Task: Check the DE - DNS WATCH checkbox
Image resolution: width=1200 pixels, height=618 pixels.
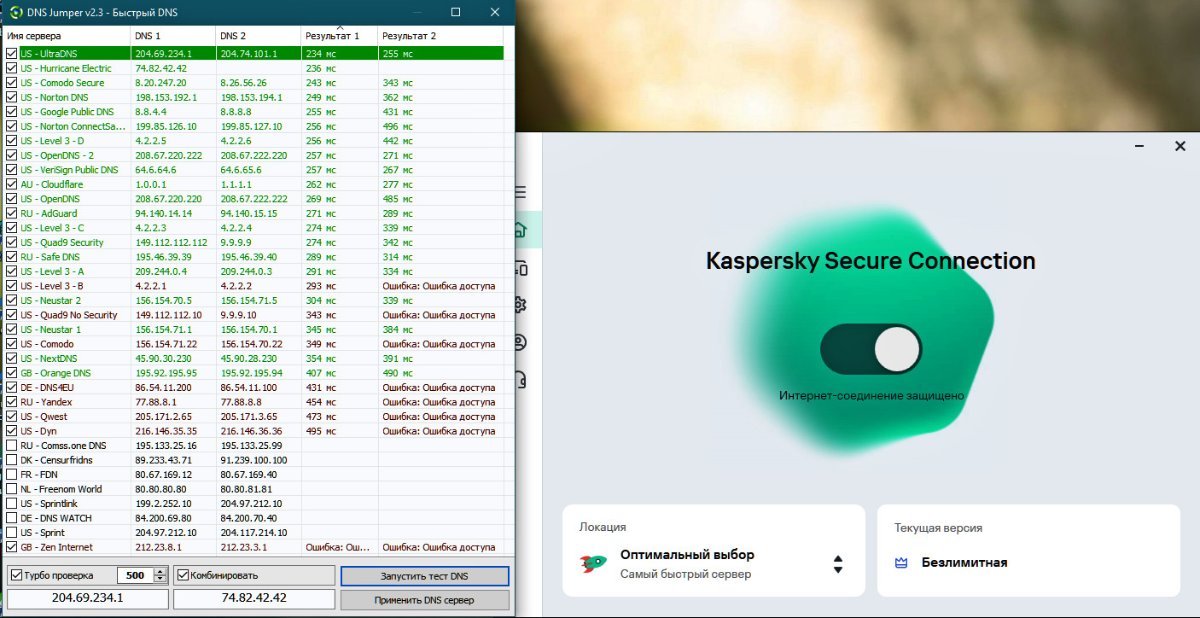Action: click(12, 518)
